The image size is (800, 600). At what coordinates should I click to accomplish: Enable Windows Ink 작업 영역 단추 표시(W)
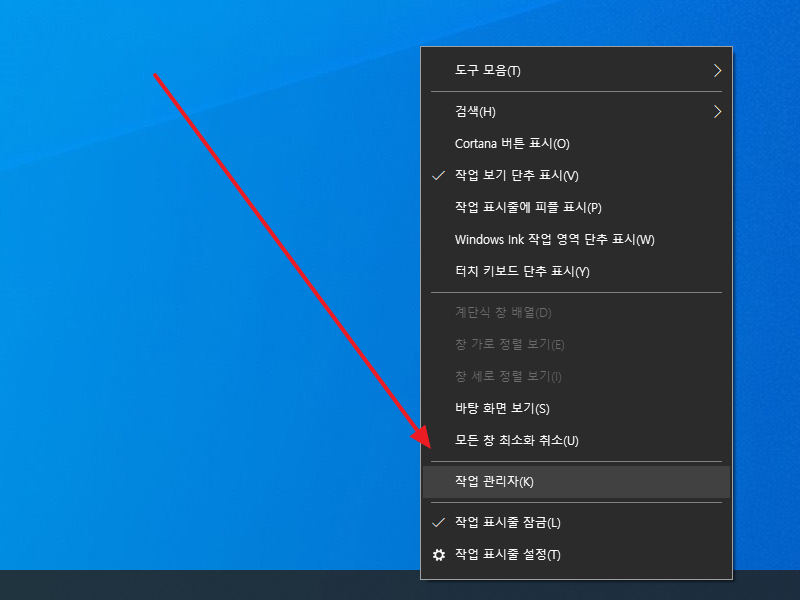pyautogui.click(x=577, y=239)
